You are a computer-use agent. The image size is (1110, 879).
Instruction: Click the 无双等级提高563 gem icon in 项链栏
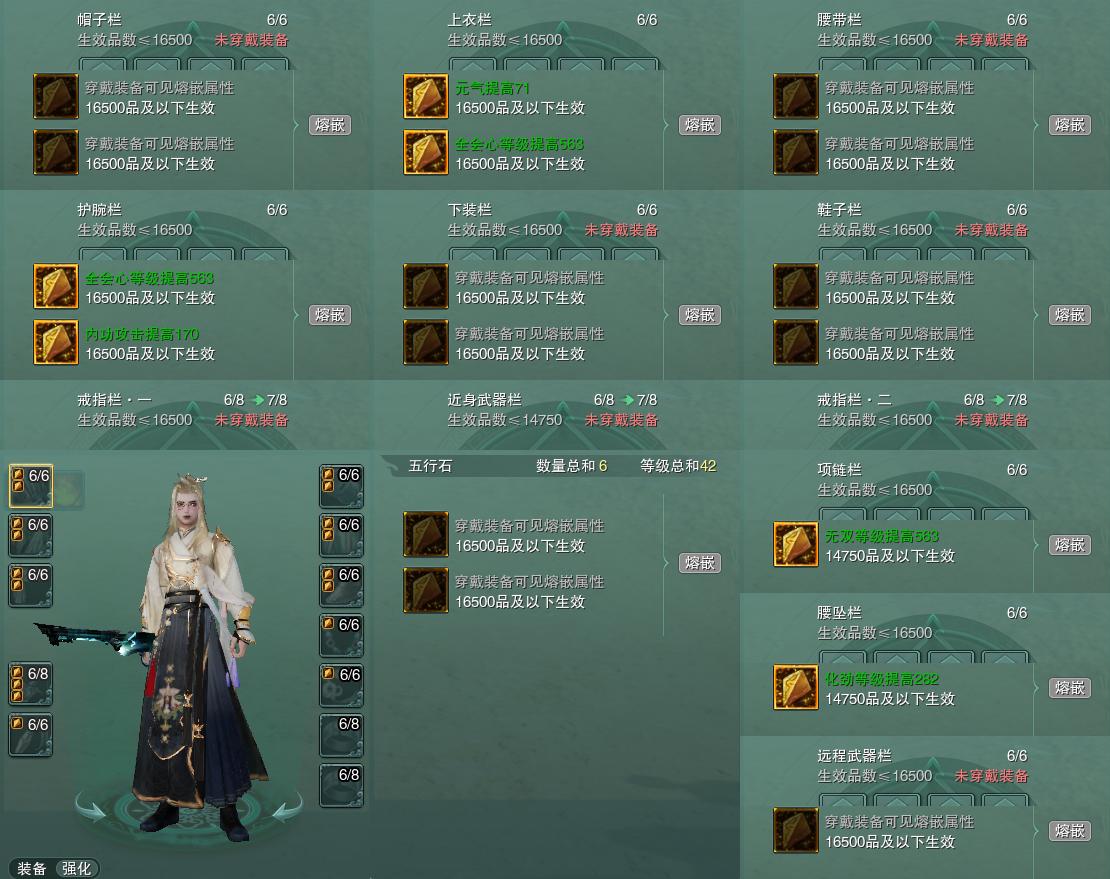796,544
